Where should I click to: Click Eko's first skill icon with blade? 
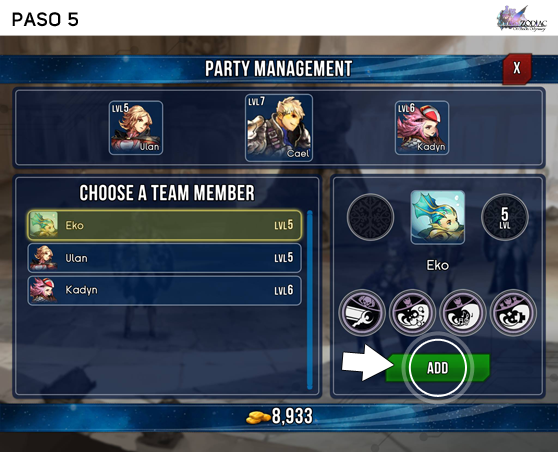coord(362,313)
